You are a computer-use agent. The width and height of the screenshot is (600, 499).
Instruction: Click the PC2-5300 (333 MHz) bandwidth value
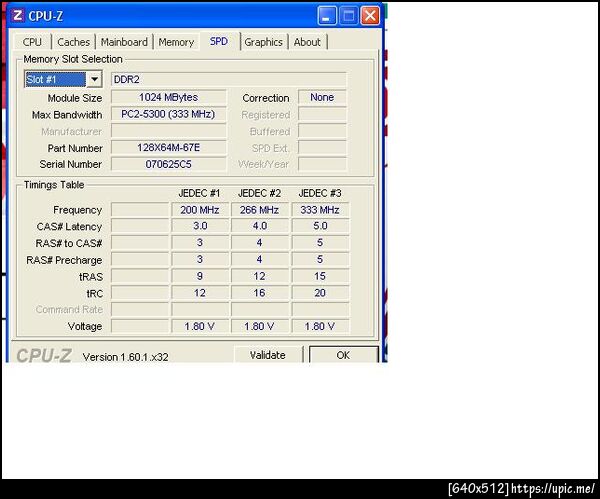click(x=169, y=114)
